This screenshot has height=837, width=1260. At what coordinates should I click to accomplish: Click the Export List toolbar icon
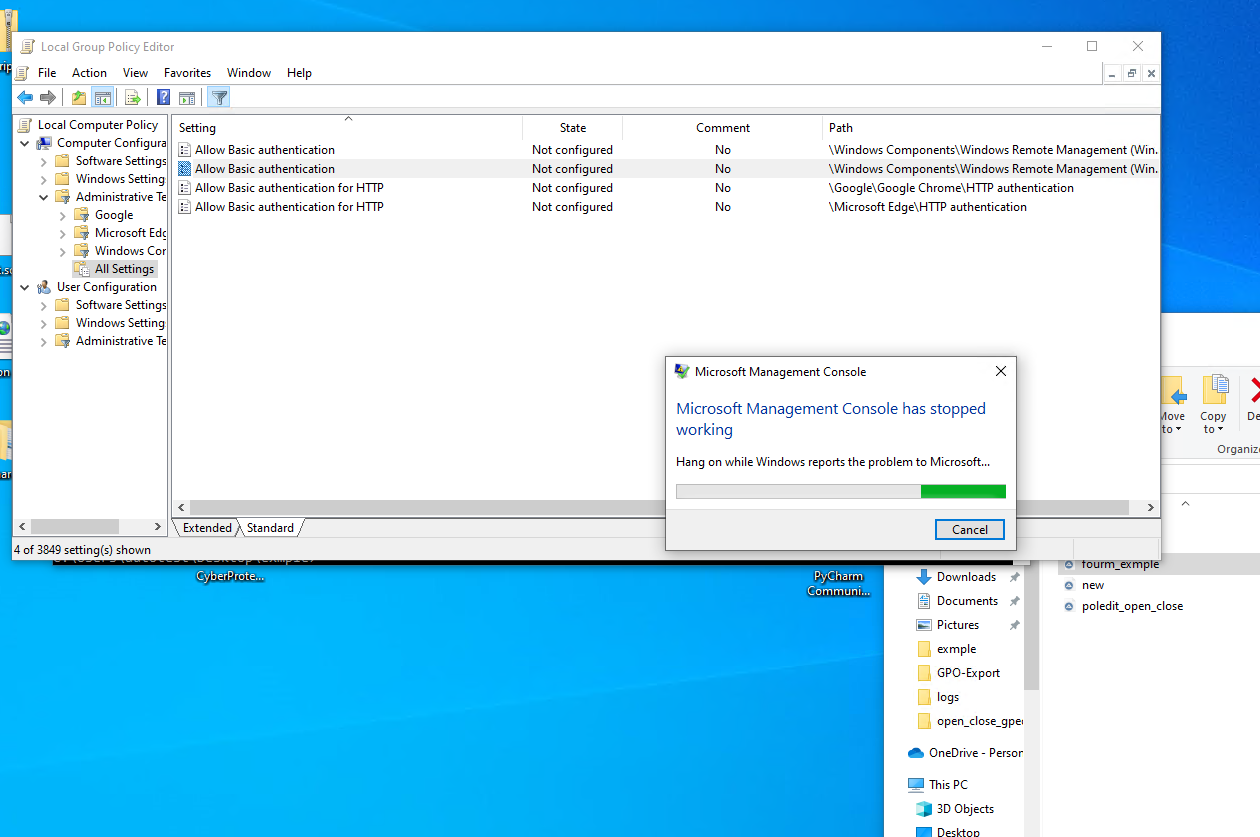(x=132, y=97)
